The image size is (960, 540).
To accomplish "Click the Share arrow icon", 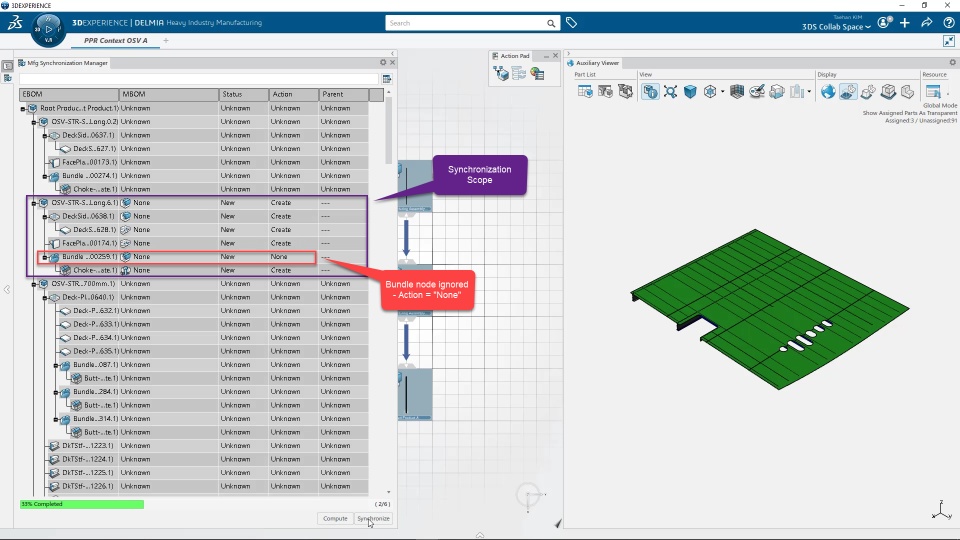I will 927,23.
